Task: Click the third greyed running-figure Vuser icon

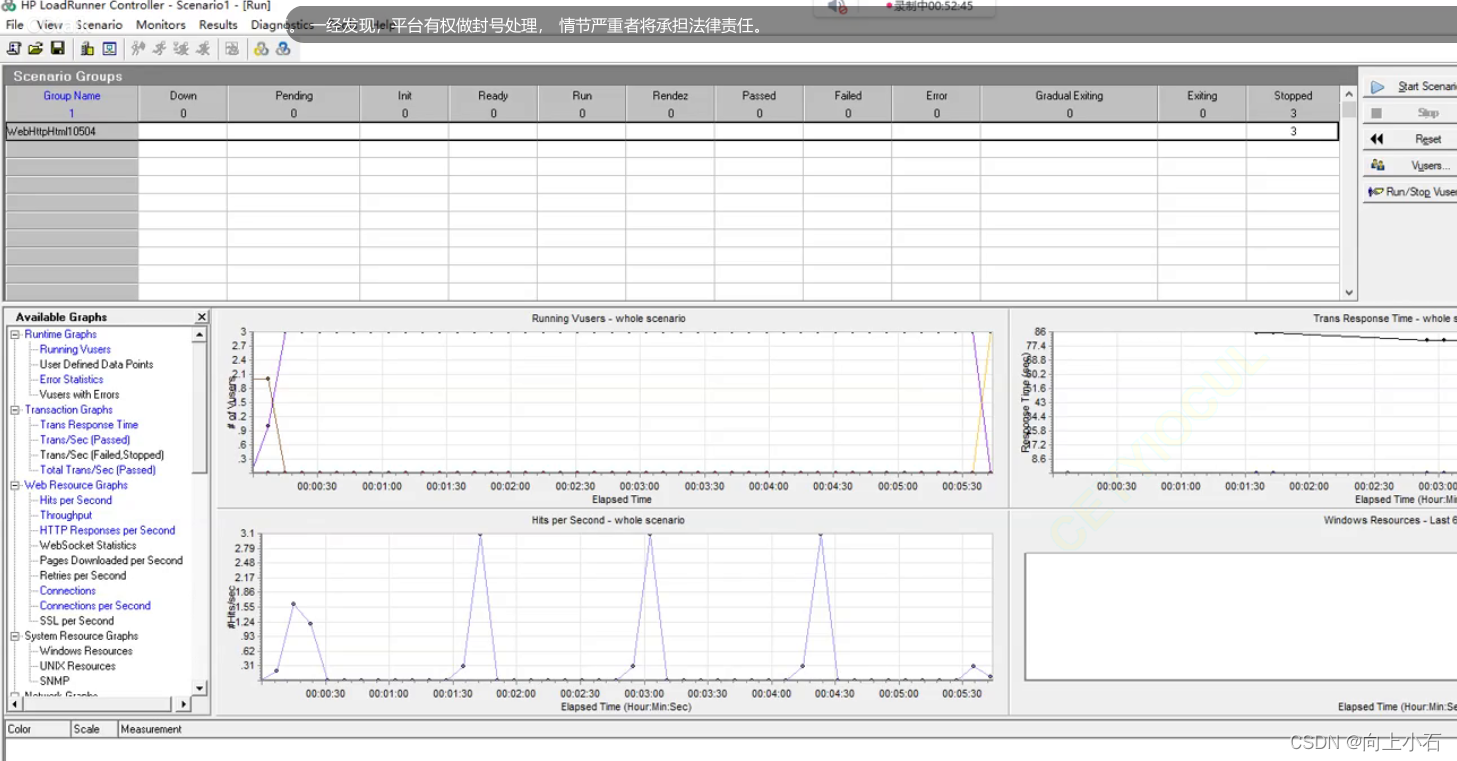Action: [x=182, y=48]
